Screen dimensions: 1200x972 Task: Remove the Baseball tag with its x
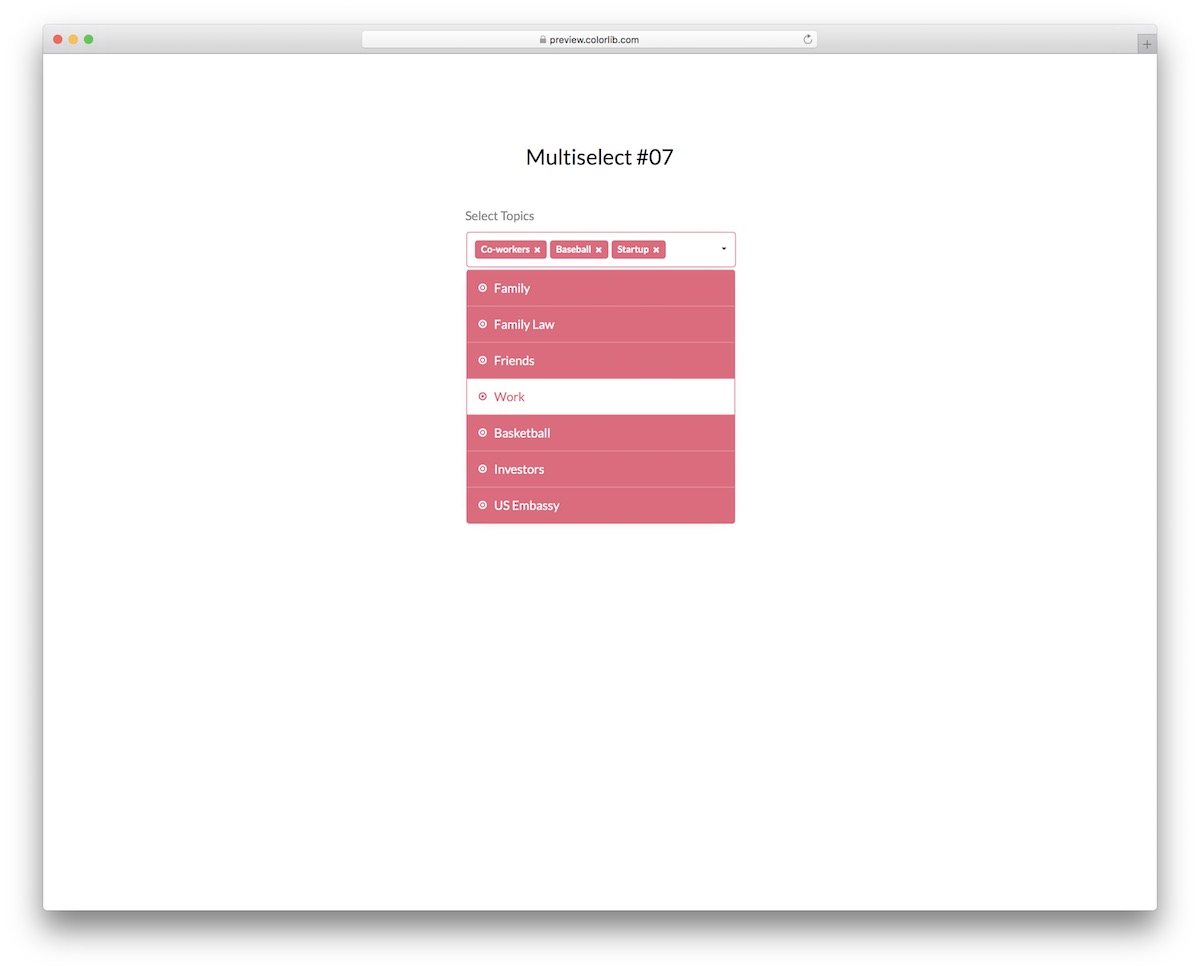pos(599,250)
